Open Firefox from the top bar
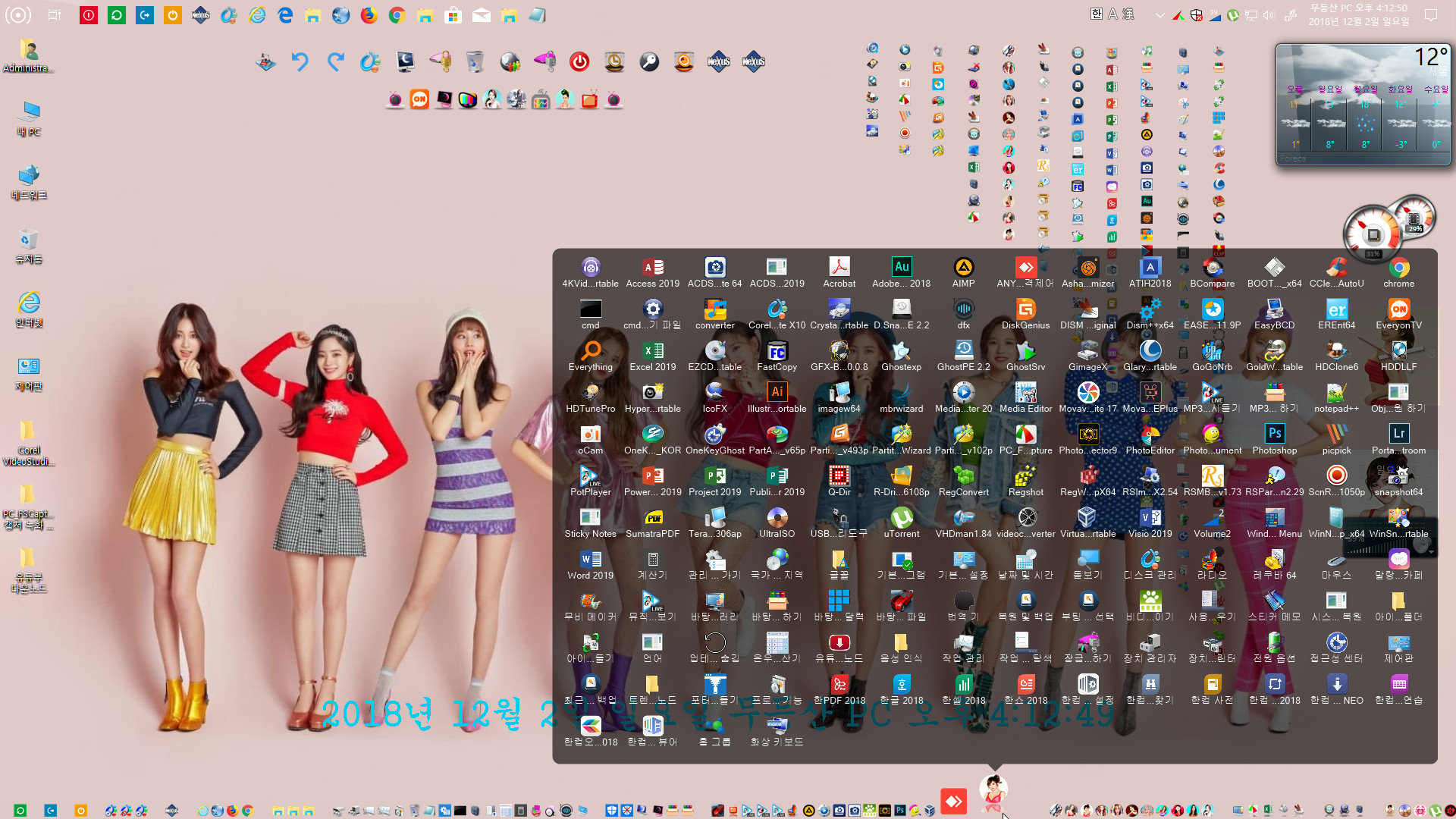This screenshot has width=1456, height=819. click(369, 15)
